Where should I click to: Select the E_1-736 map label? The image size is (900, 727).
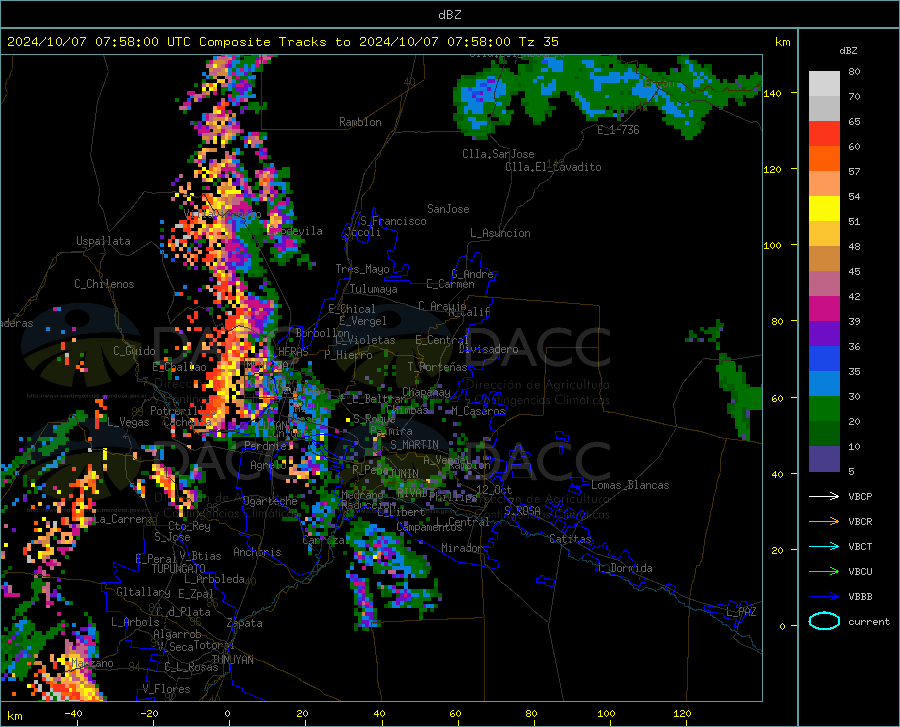[x=618, y=130]
